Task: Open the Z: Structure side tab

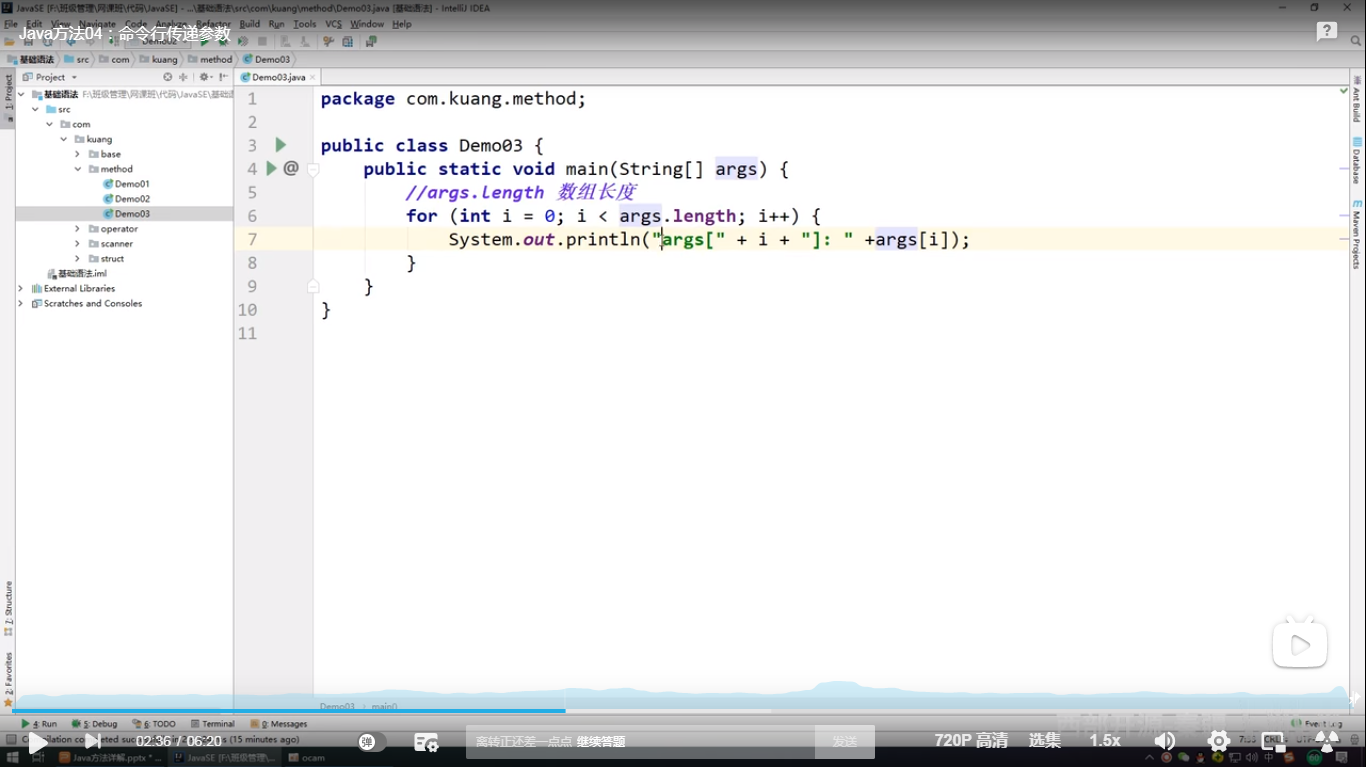Action: (x=8, y=609)
